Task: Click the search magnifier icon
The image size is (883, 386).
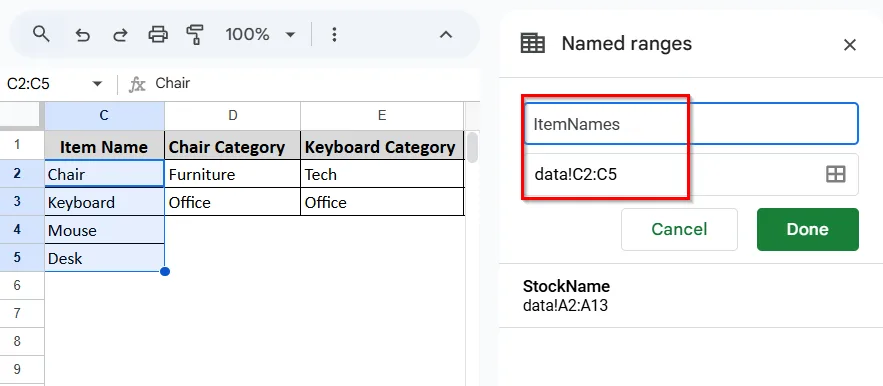Action: [41, 34]
